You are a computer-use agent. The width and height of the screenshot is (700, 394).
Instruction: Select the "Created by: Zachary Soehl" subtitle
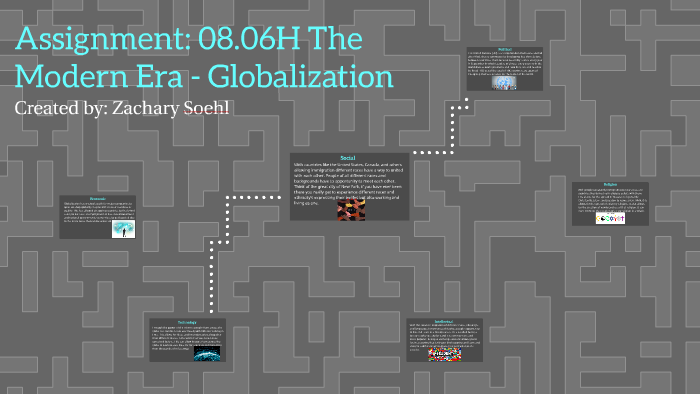122,108
